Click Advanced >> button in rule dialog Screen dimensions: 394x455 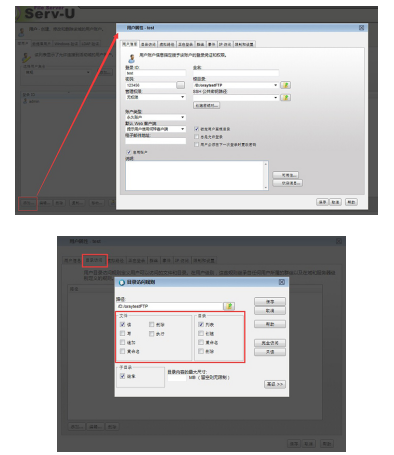[x=275, y=384]
